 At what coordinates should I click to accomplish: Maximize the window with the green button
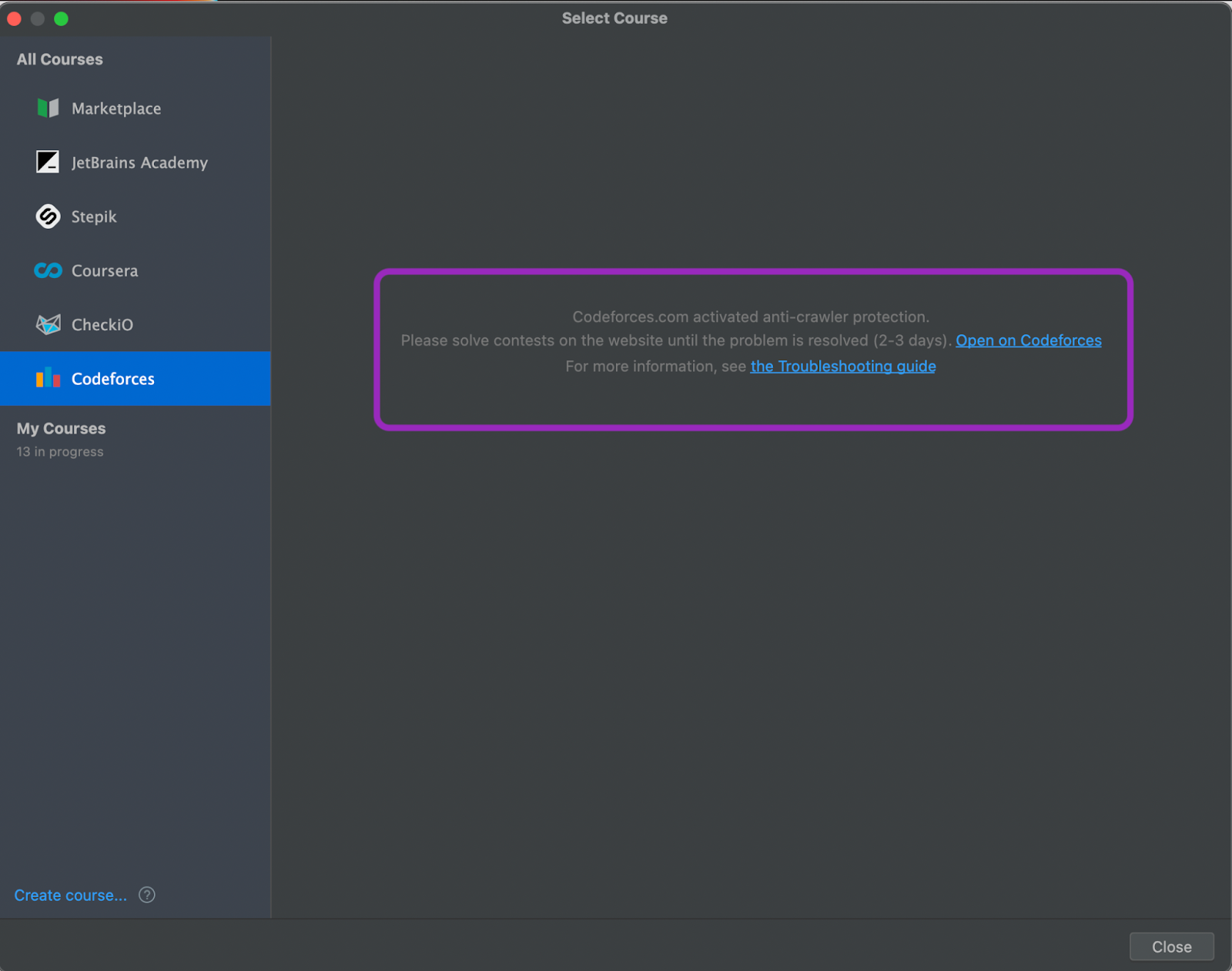(62, 18)
